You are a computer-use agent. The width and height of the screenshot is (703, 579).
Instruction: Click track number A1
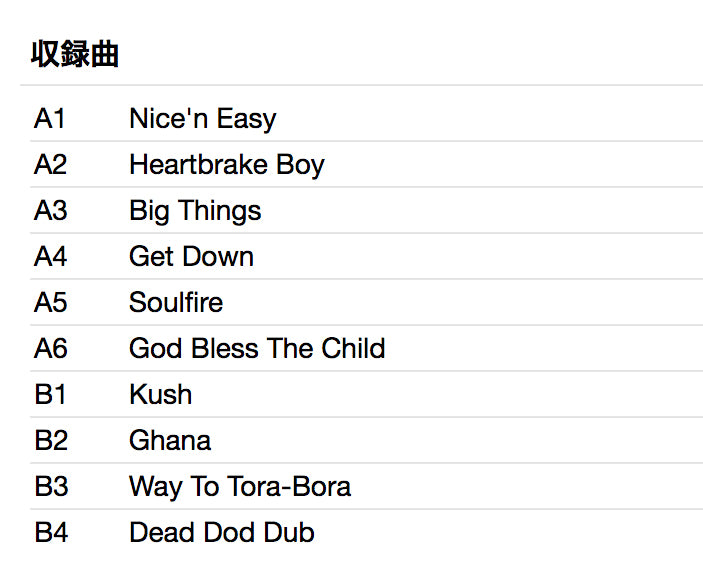point(50,119)
